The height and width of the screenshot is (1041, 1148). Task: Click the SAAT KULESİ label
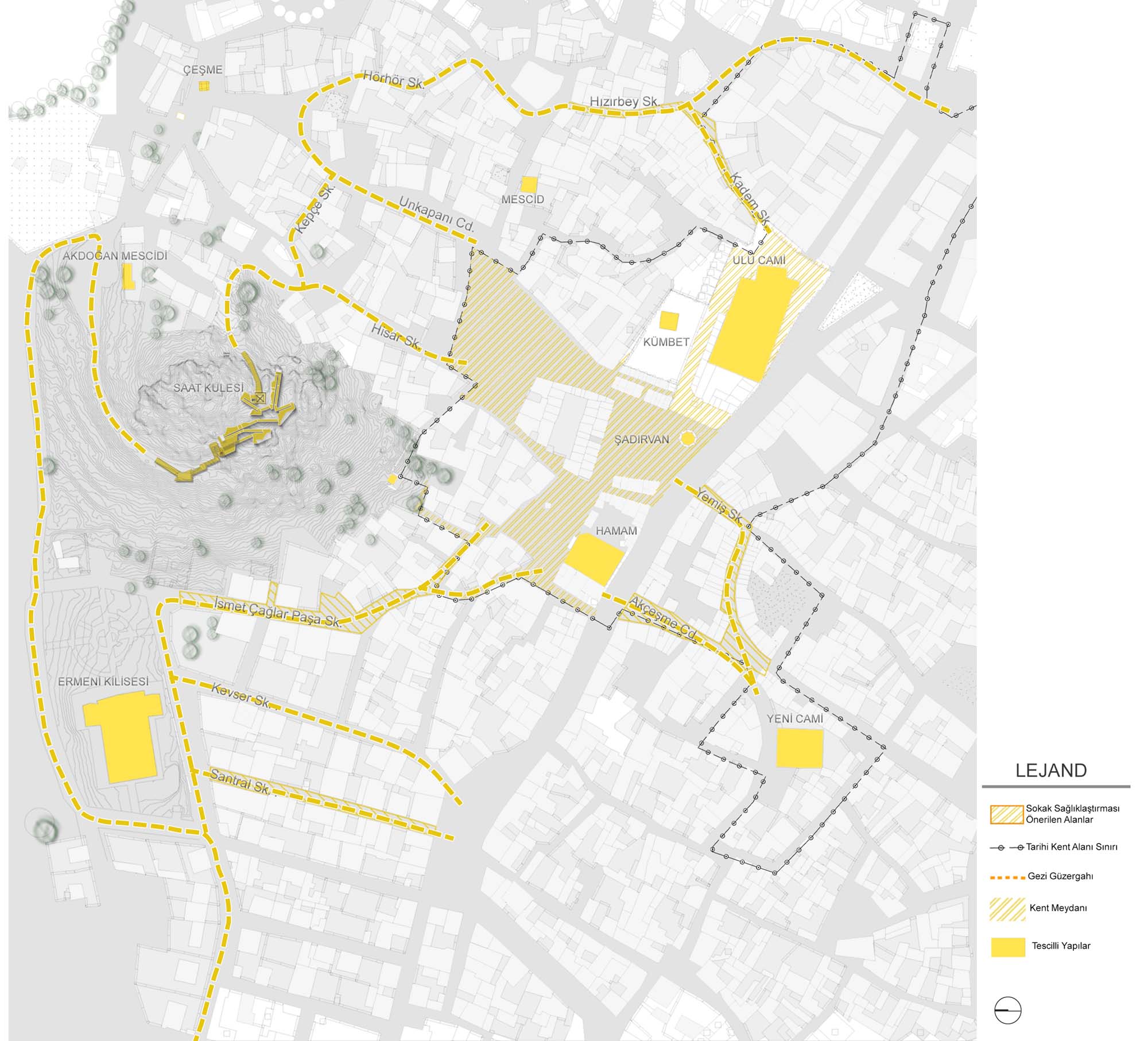(209, 388)
